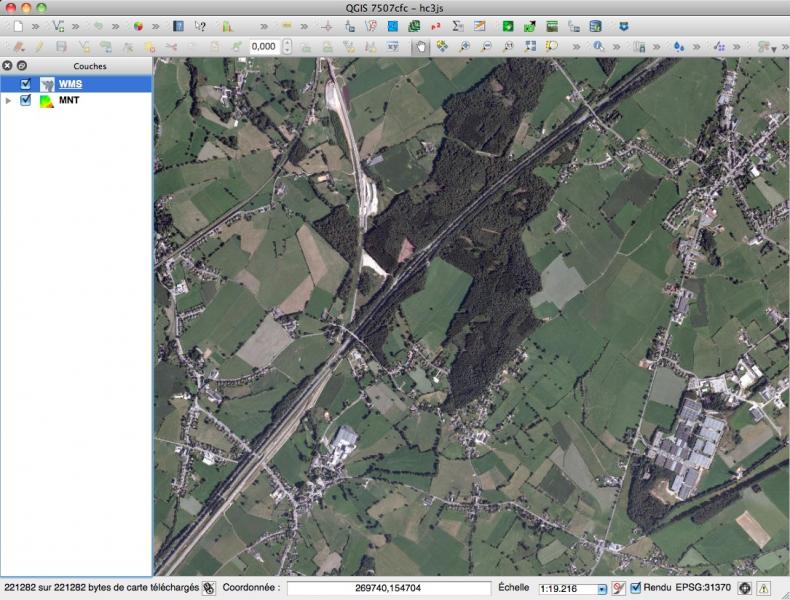Open the What's This help cursor icon
The height and width of the screenshot is (600, 790).
pos(200,26)
